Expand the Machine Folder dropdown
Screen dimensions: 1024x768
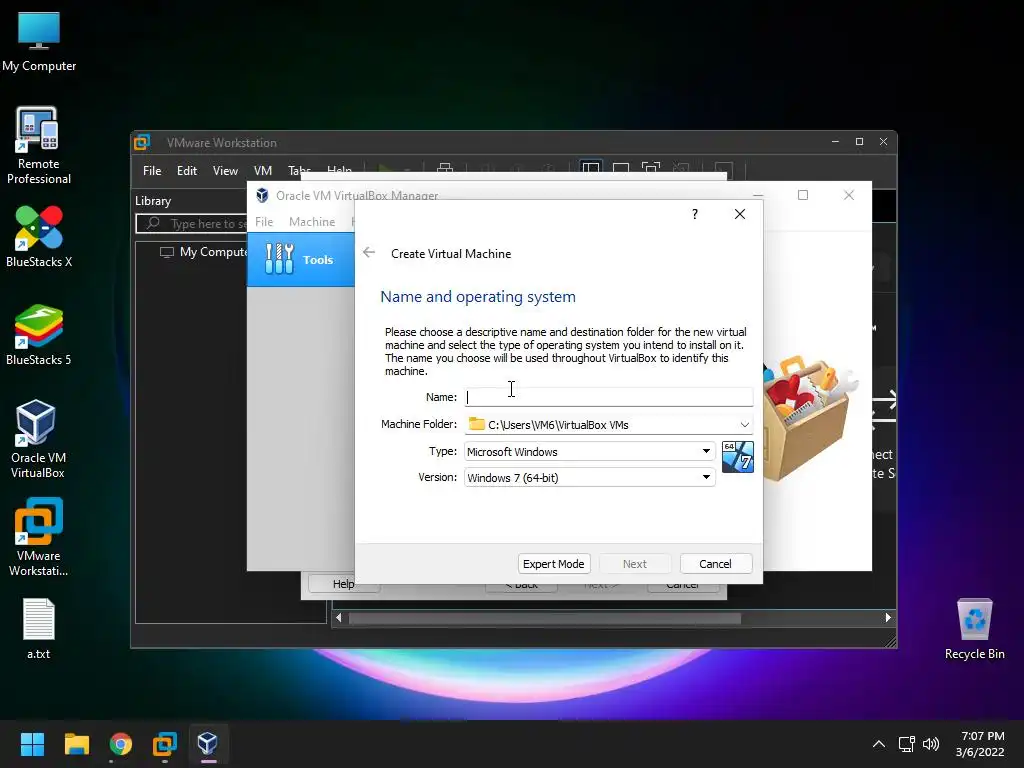click(744, 424)
